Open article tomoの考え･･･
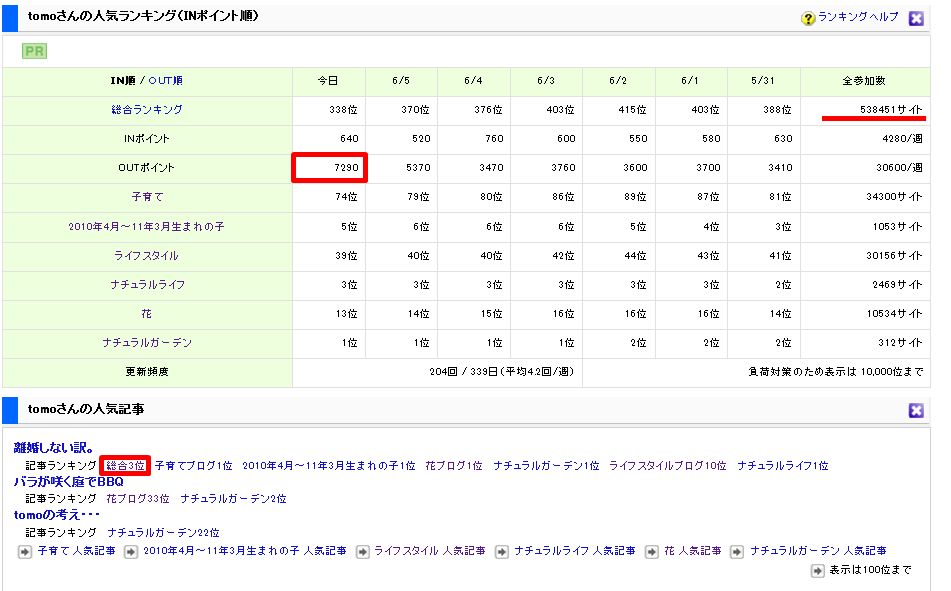The width and height of the screenshot is (951, 591). click(56, 515)
